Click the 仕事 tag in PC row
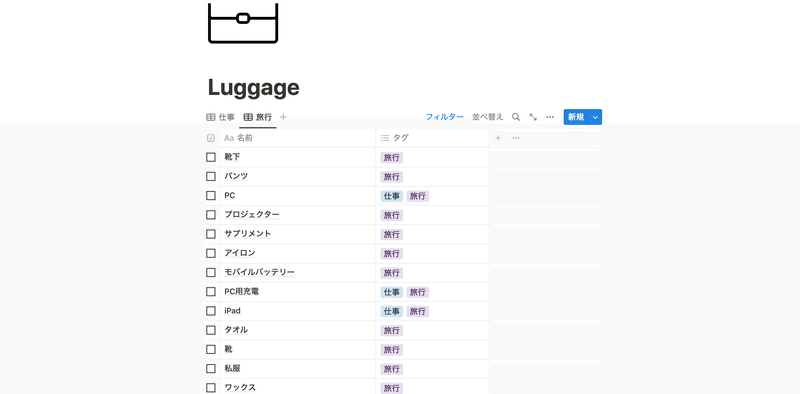The image size is (800, 394). (391, 196)
